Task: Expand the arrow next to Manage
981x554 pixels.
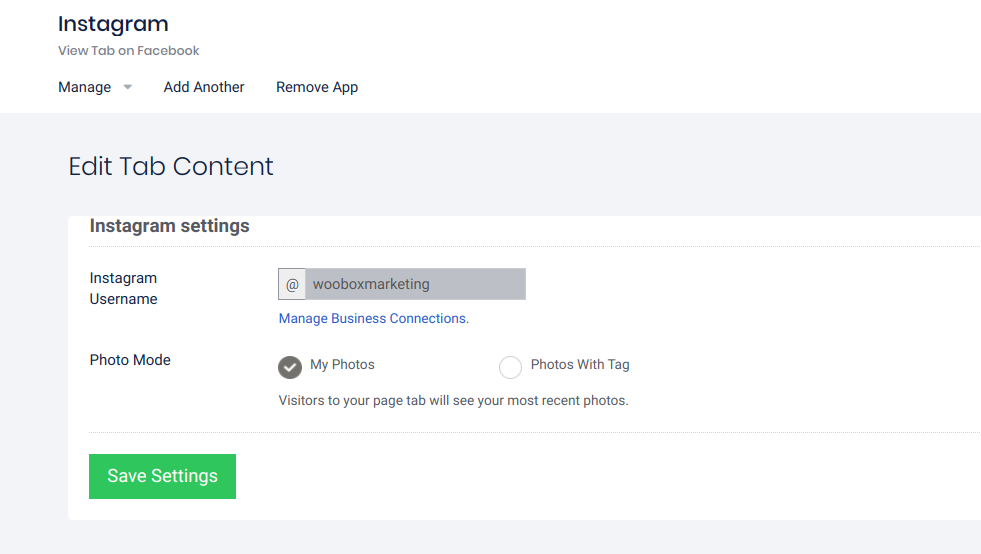Action: pos(127,88)
